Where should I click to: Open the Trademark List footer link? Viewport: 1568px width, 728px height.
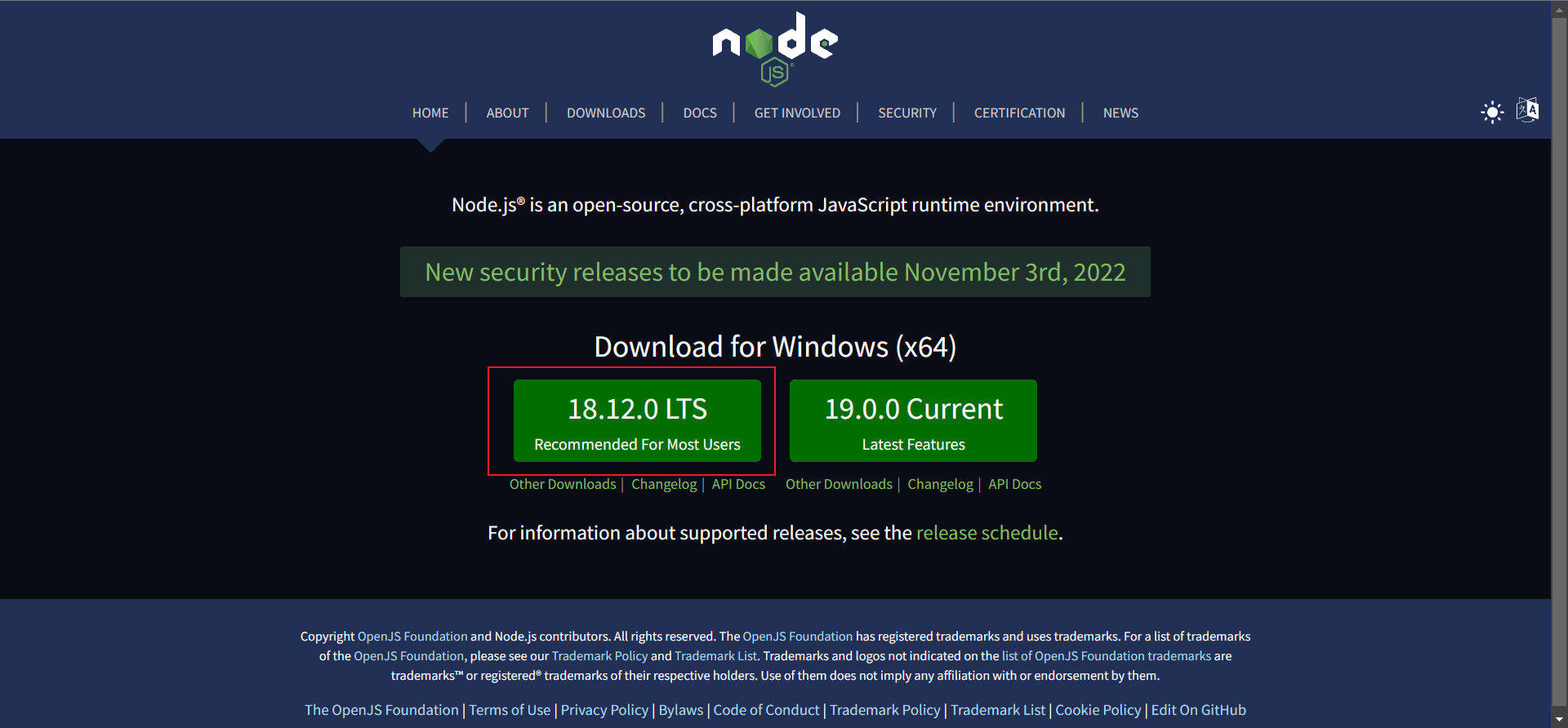[x=998, y=710]
